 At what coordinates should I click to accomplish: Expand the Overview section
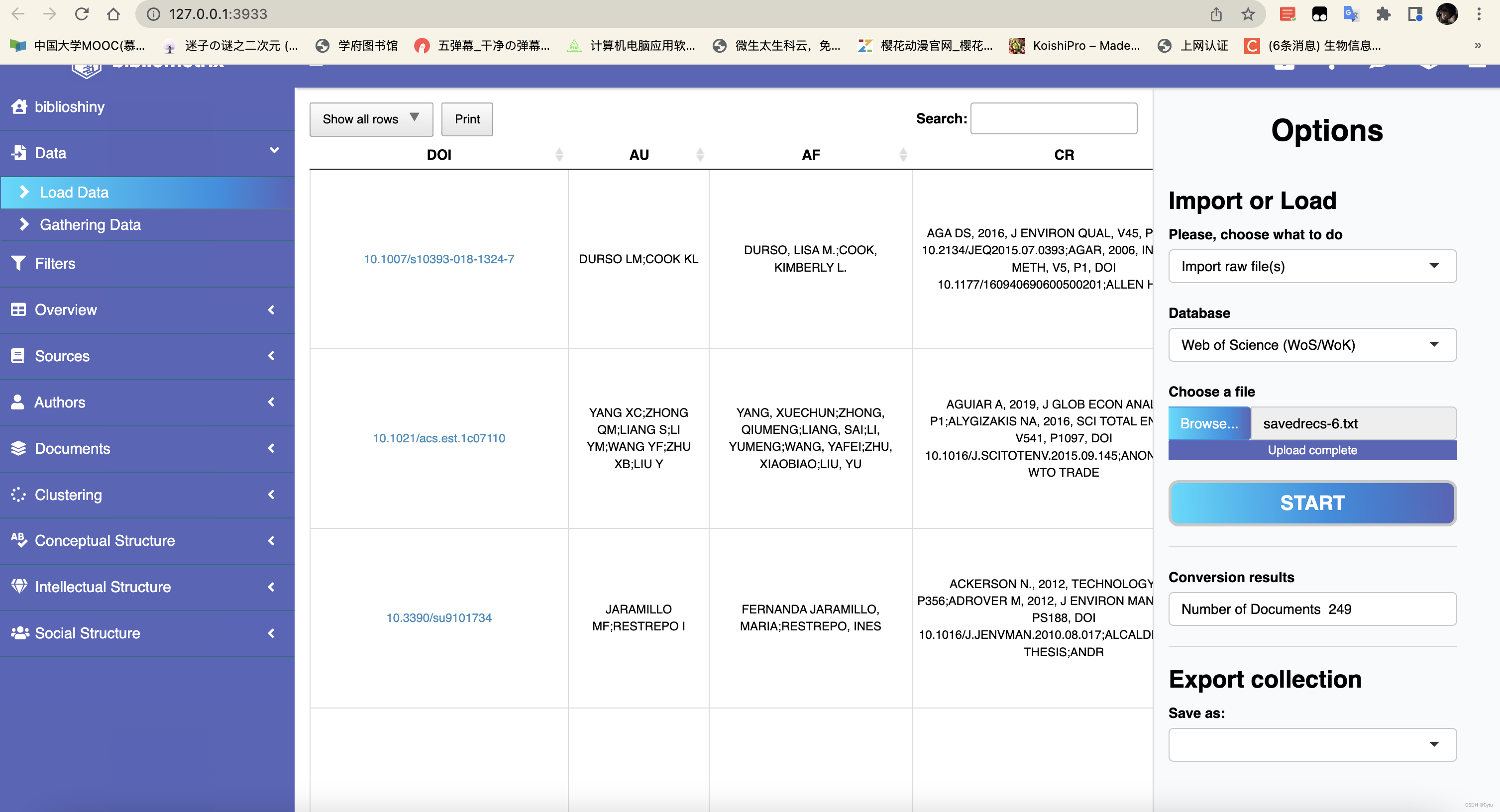tap(271, 309)
